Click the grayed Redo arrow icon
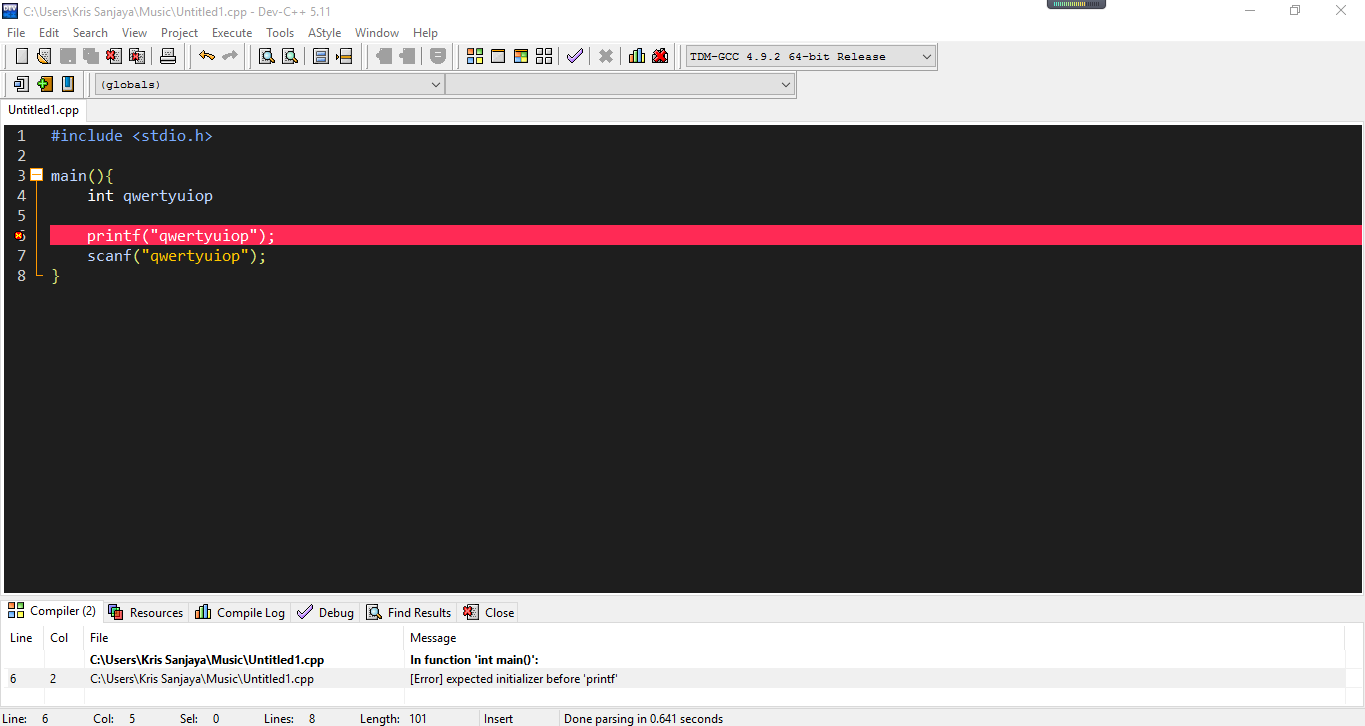 pos(230,56)
